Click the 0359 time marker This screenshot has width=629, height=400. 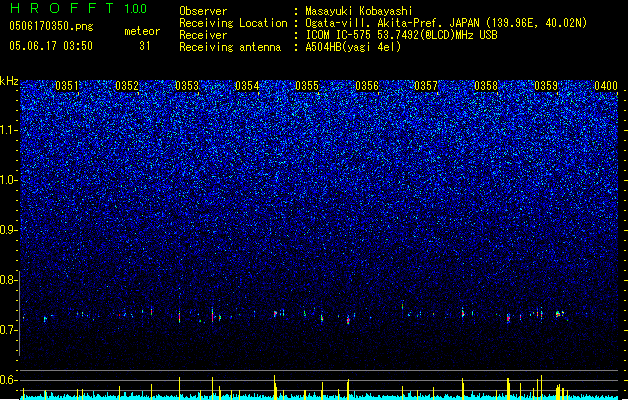tap(546, 86)
